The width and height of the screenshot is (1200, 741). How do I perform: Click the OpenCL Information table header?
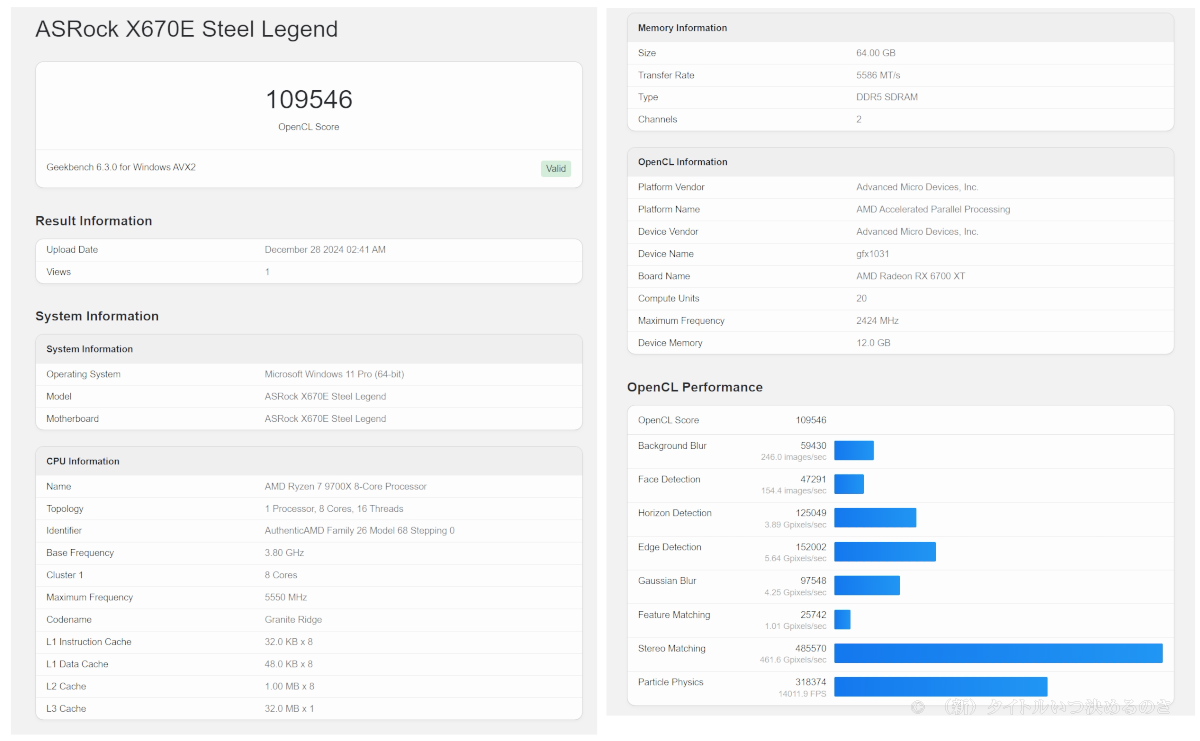[x=900, y=162]
